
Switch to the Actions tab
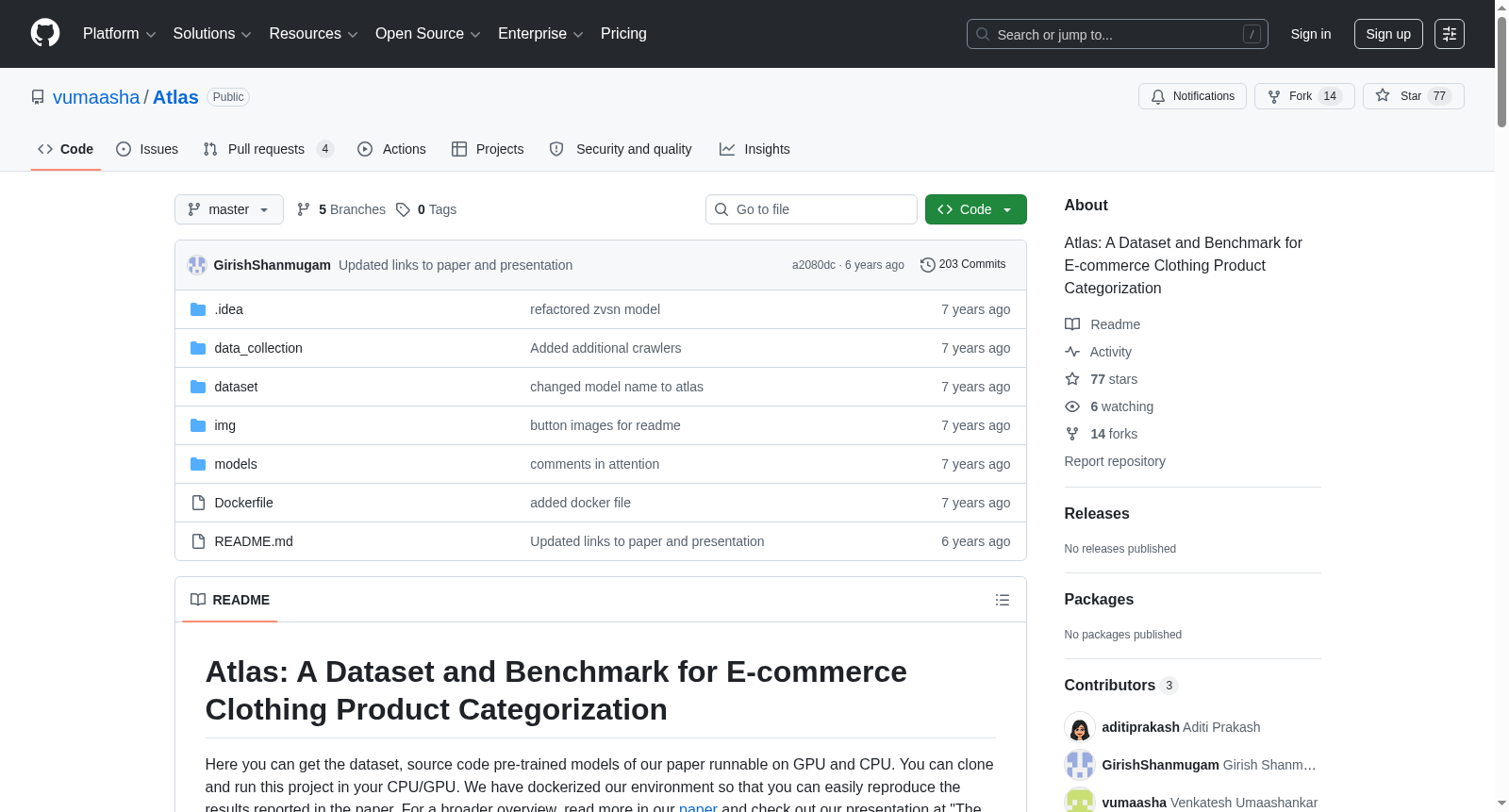[392, 149]
